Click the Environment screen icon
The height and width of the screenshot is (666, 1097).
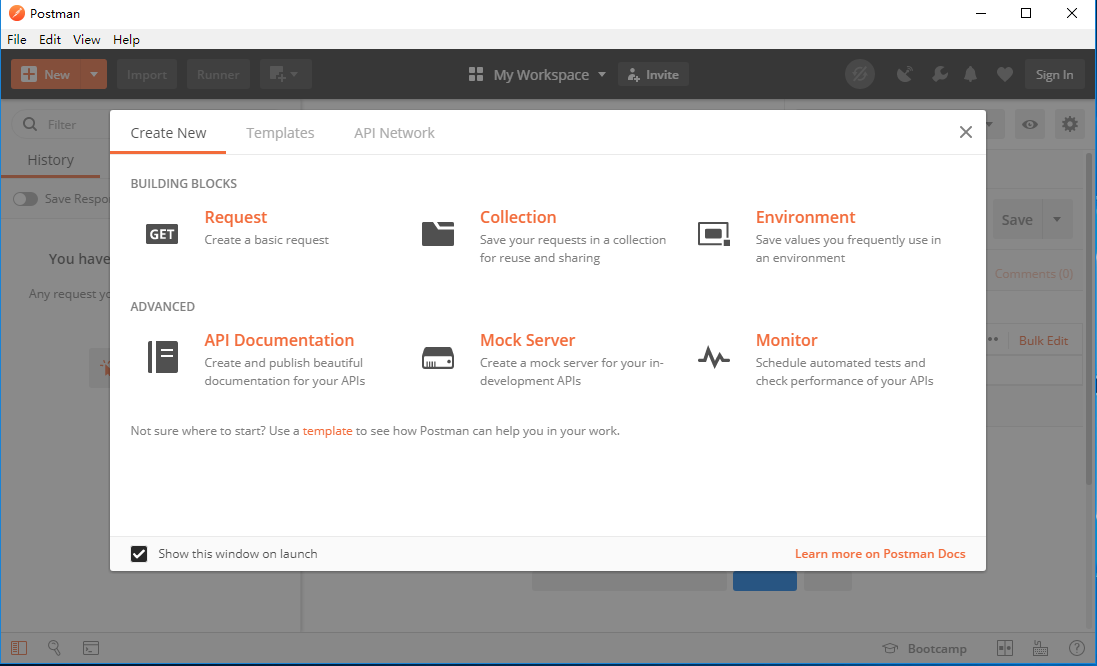point(714,234)
